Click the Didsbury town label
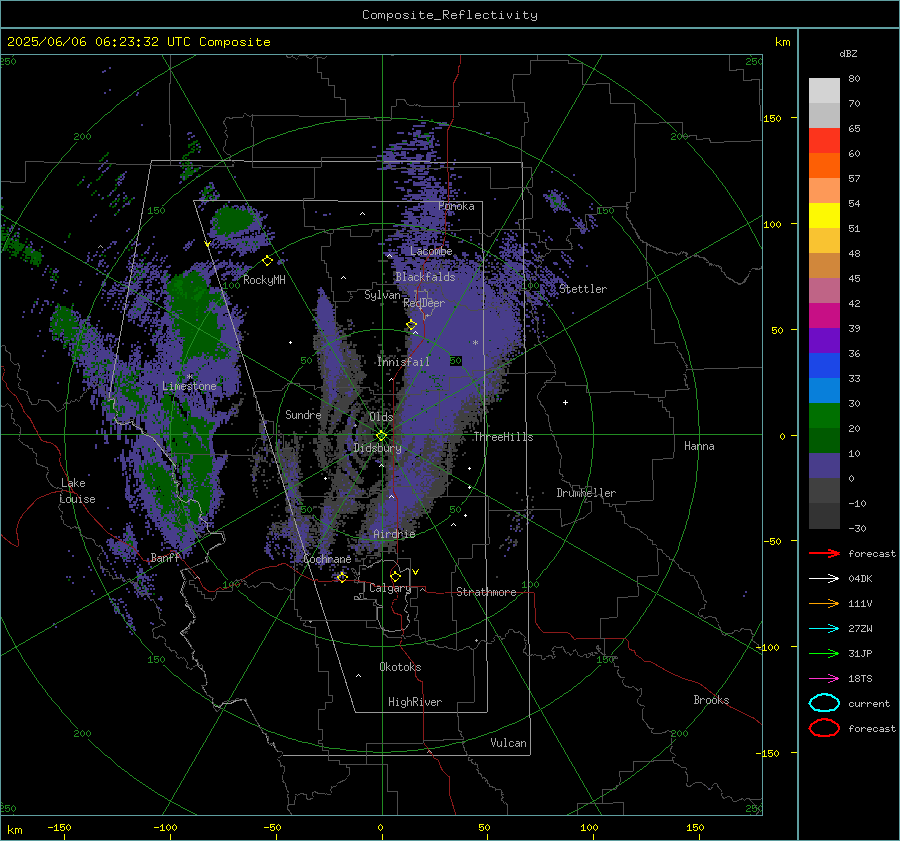The height and width of the screenshot is (841, 900). pos(378,448)
